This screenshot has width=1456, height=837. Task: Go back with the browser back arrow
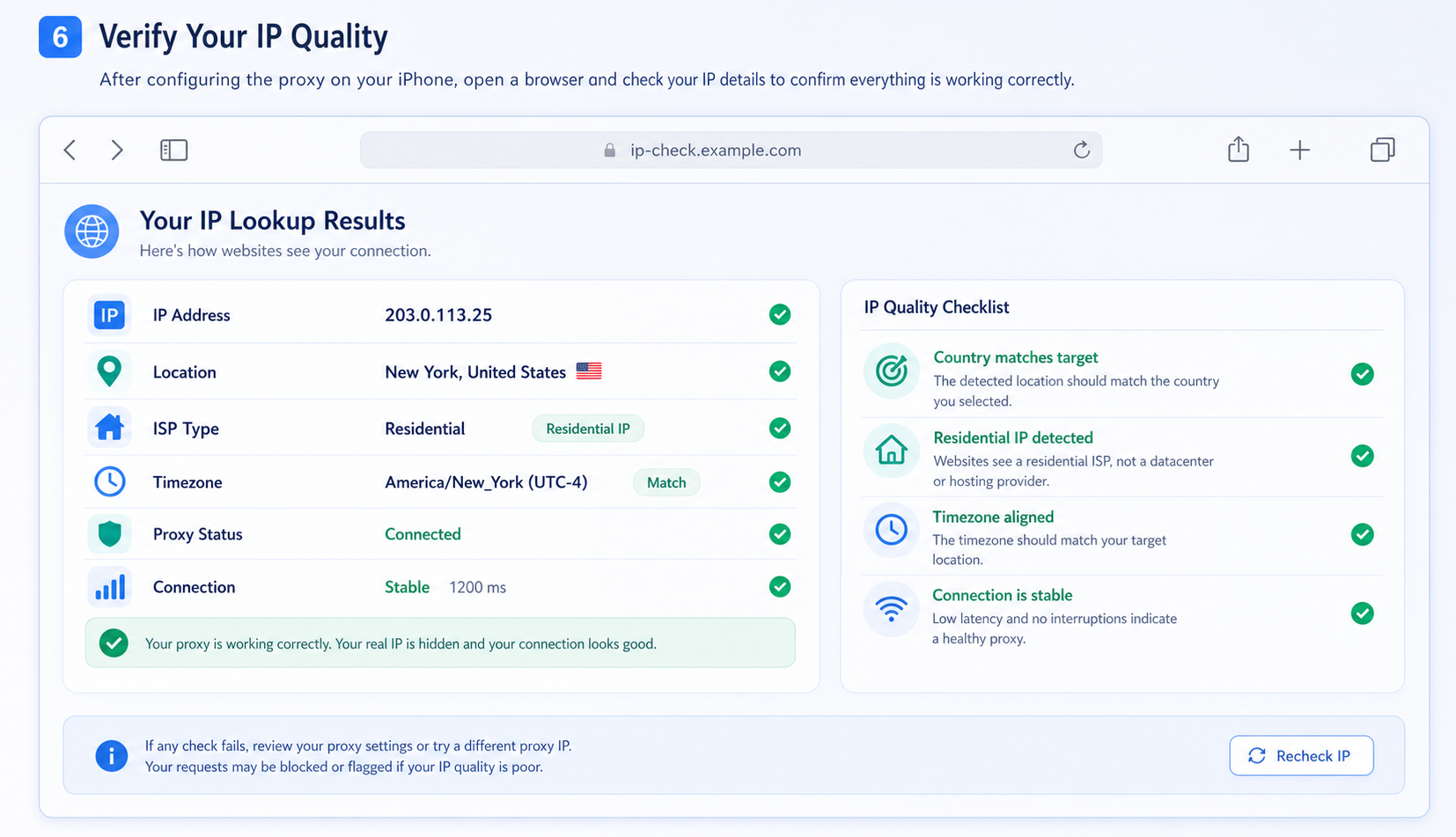(x=70, y=150)
